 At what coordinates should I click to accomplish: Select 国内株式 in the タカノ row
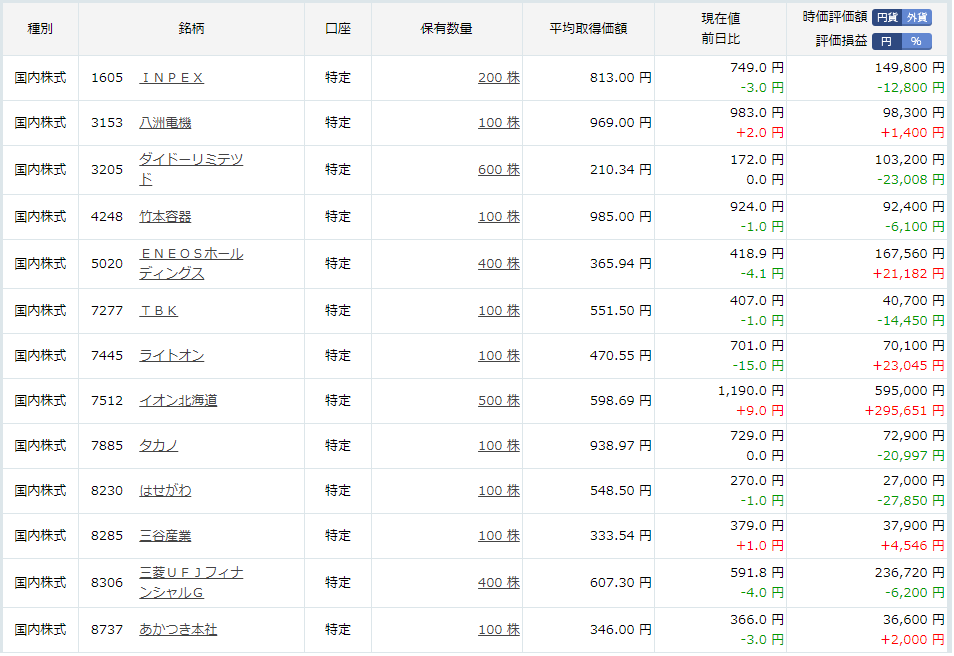tap(40, 445)
